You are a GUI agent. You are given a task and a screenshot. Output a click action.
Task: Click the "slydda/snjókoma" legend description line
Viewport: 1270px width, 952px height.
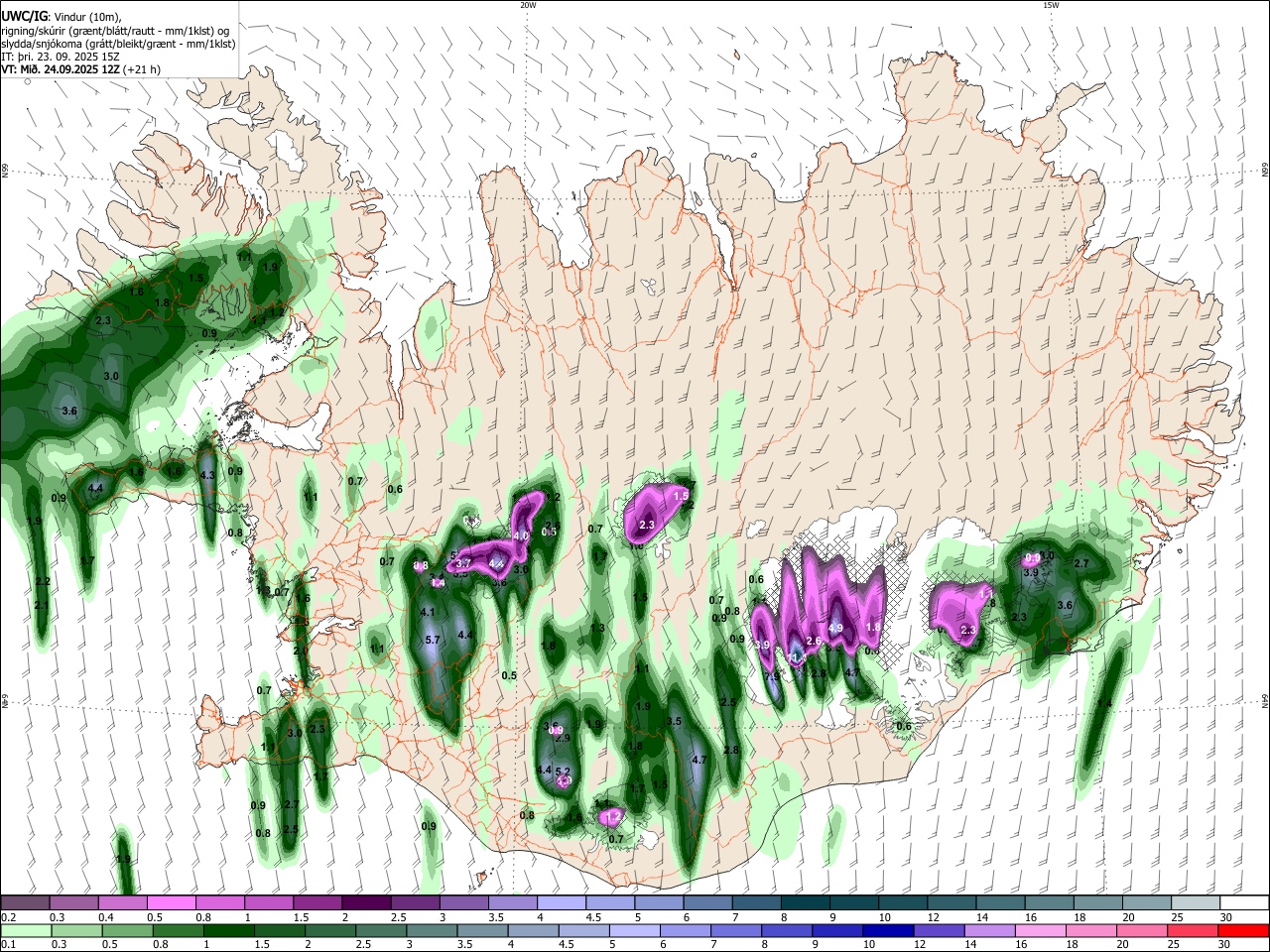point(118,44)
